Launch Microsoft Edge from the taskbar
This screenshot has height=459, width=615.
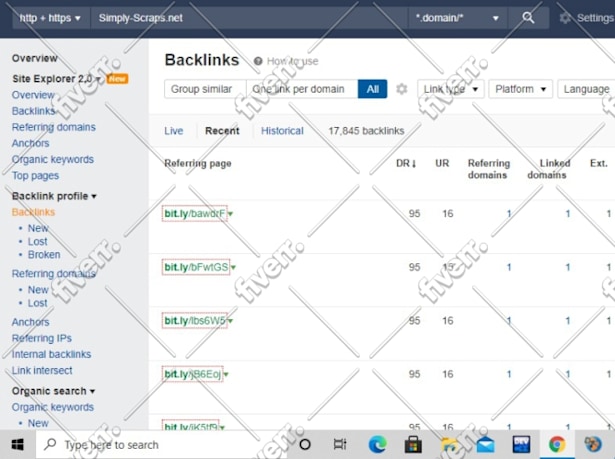pos(377,444)
